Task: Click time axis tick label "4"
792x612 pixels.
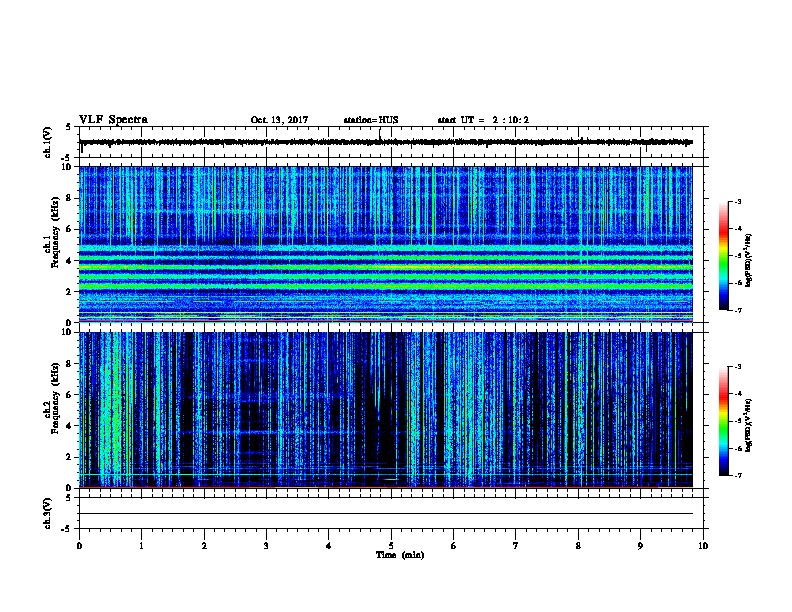Action: pyautogui.click(x=329, y=545)
